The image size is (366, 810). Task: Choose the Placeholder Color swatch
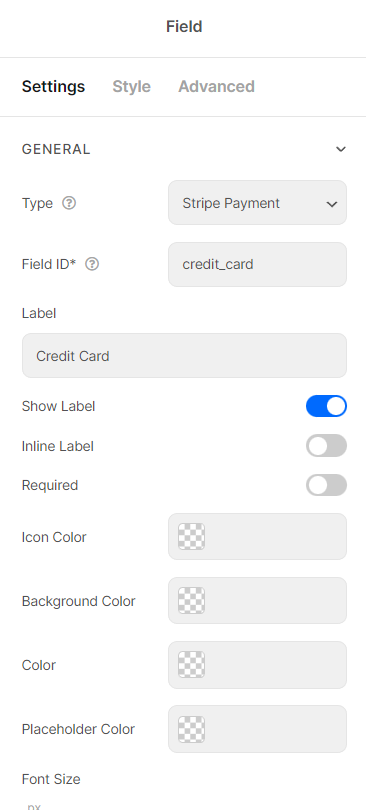tap(192, 729)
